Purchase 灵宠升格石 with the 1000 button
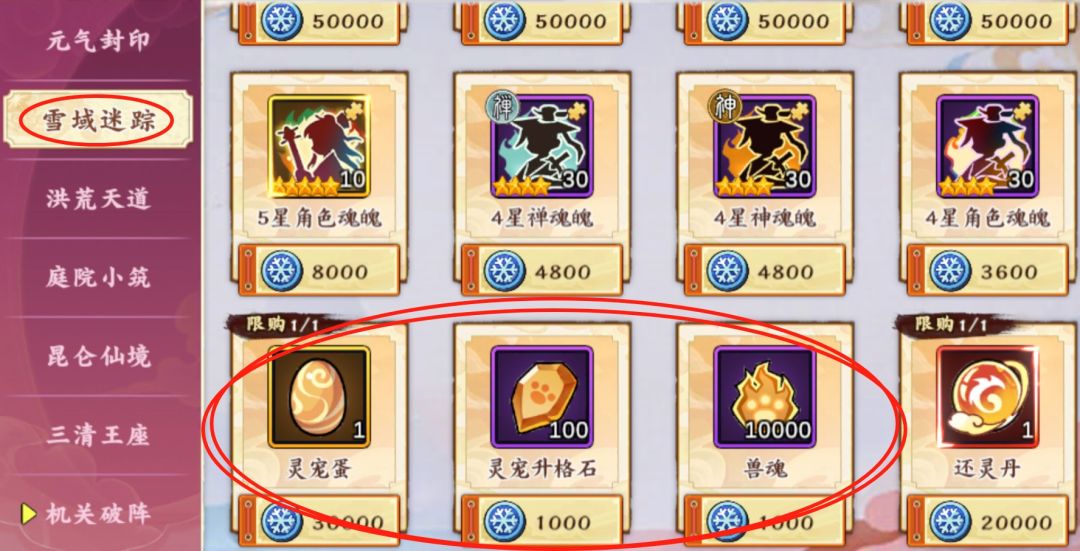Image resolution: width=1080 pixels, height=551 pixels. [x=541, y=521]
